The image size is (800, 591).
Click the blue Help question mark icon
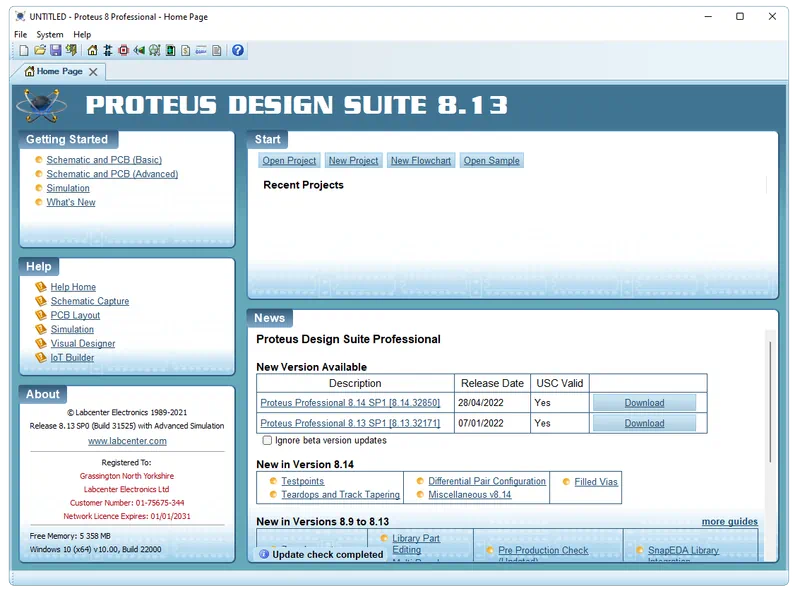(x=238, y=51)
